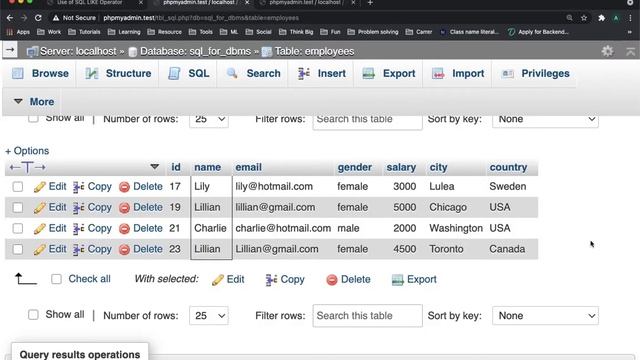Click With selected Edit button
Screen dimensions: 640x360
228,280
